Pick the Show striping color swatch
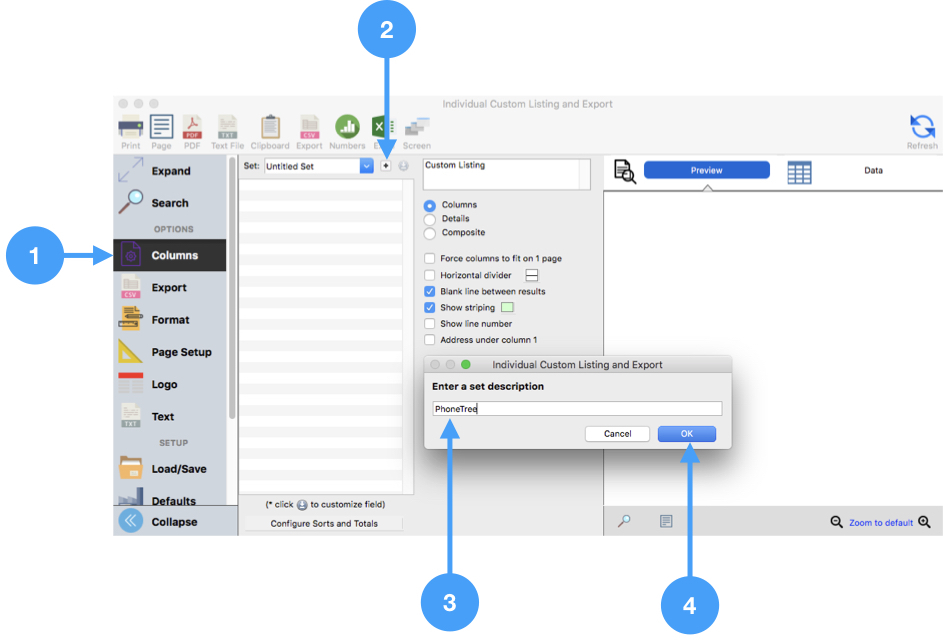The height and width of the screenshot is (640, 944). (x=507, y=308)
